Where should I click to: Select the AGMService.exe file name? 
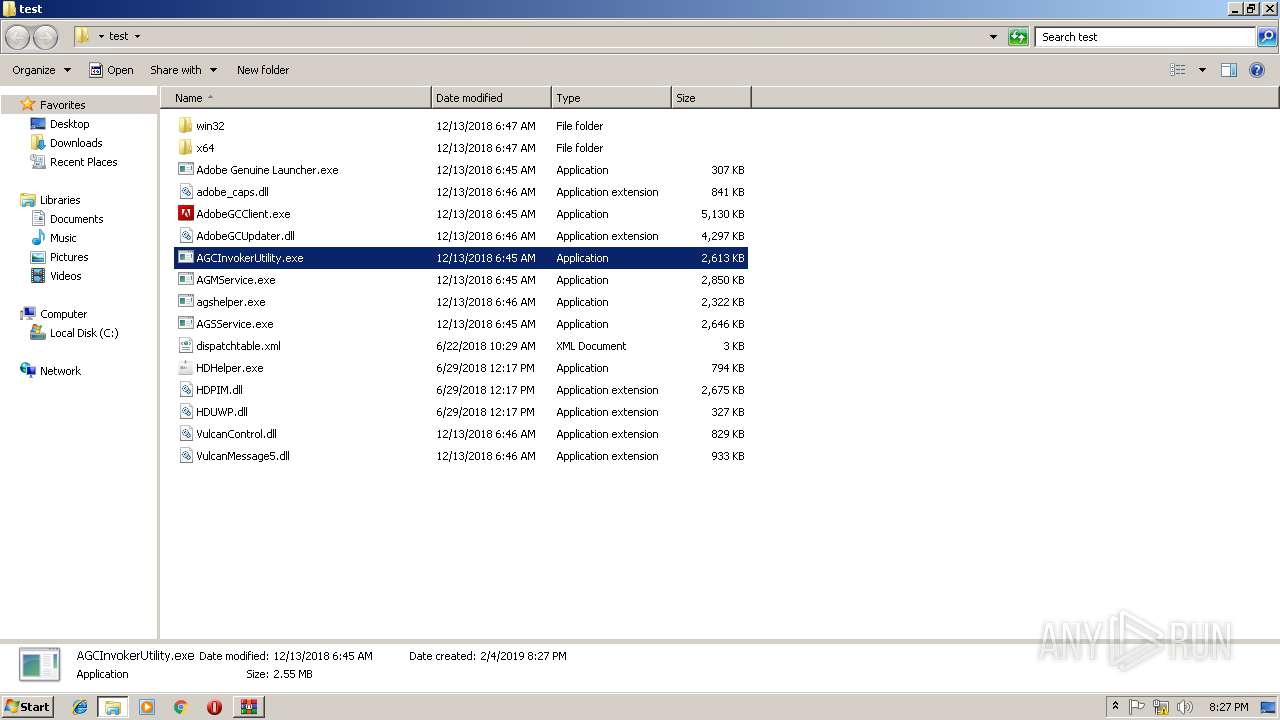(x=236, y=280)
